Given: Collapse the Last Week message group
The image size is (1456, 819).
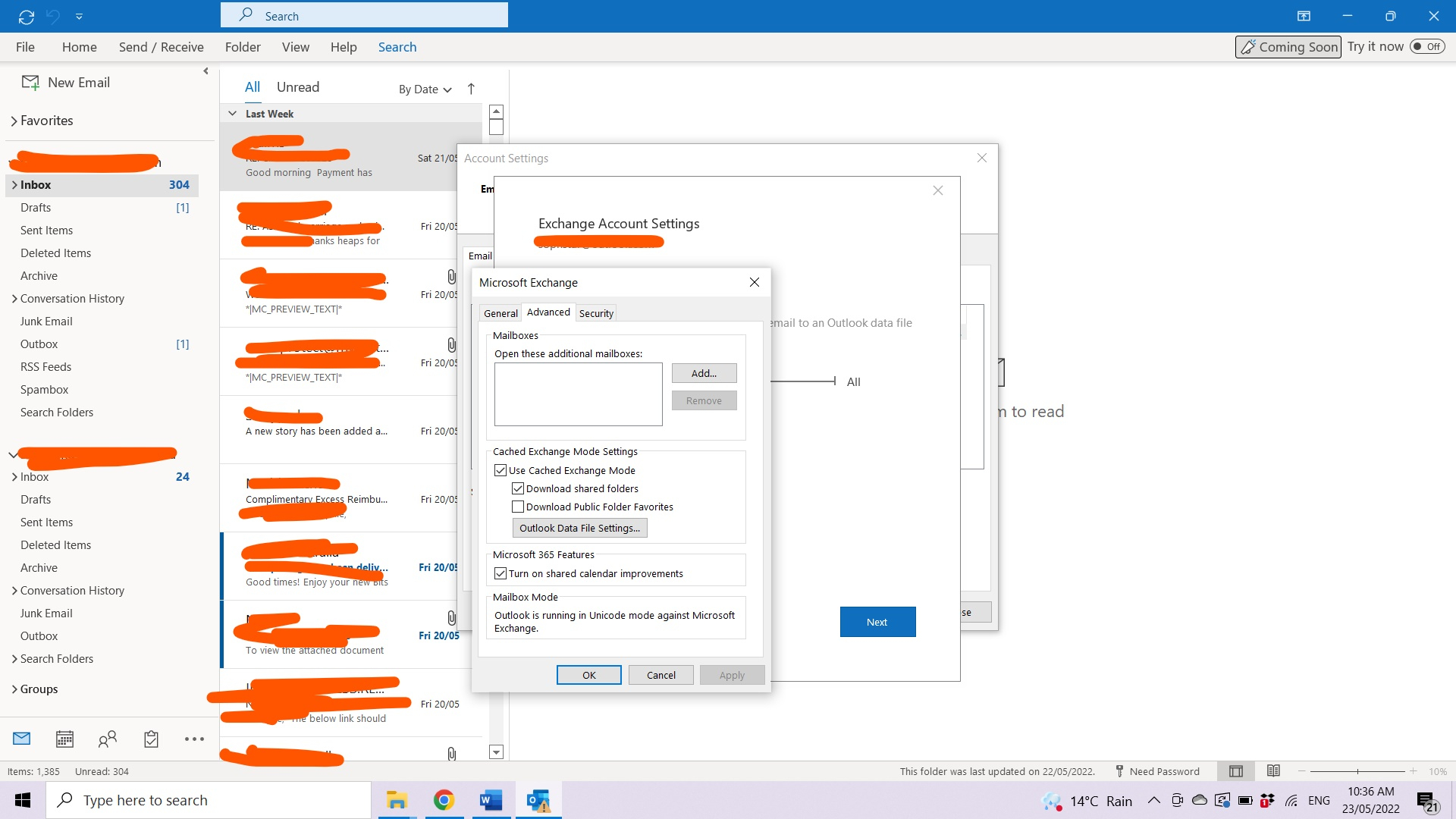Looking at the screenshot, I should [233, 114].
